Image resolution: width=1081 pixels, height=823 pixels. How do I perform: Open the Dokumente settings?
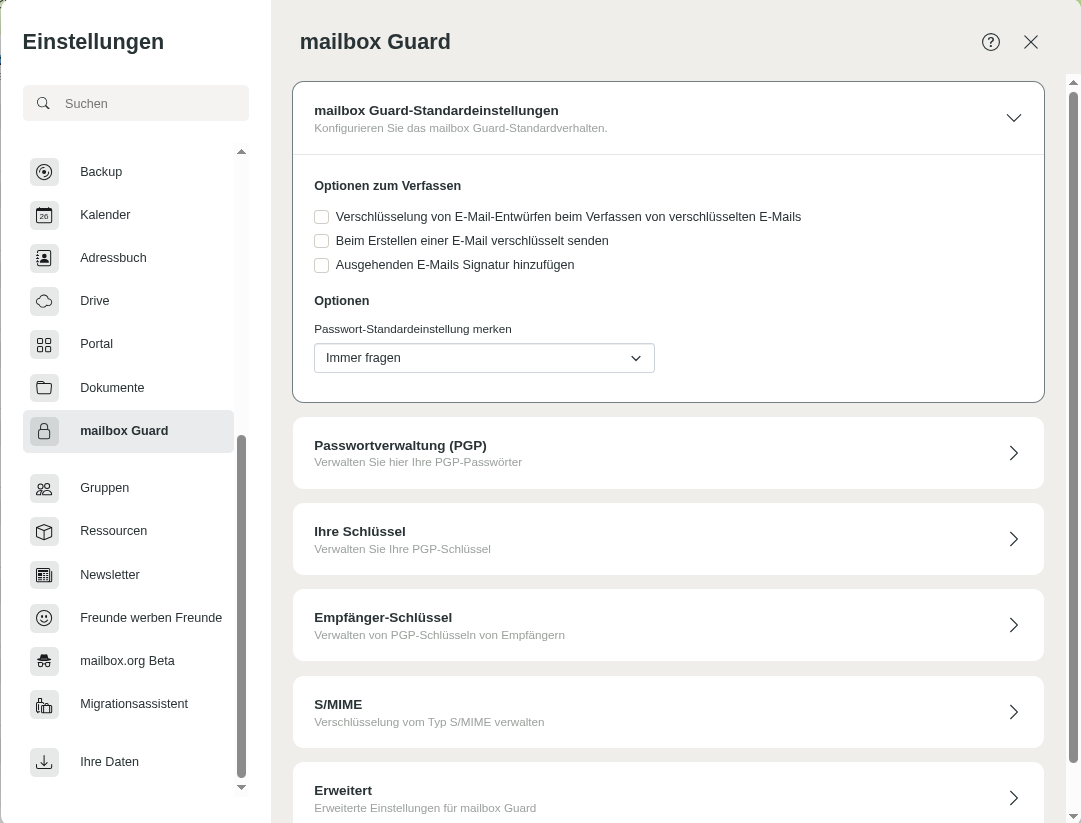(128, 387)
